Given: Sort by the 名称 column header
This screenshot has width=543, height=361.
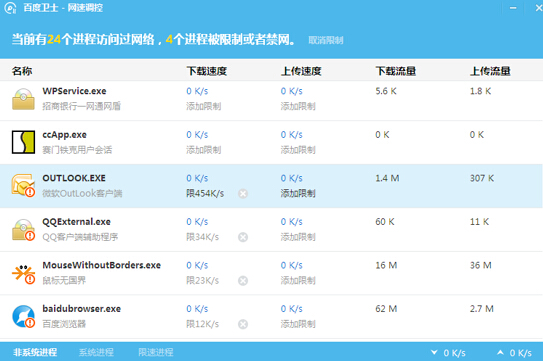Looking at the screenshot, I should (22, 71).
